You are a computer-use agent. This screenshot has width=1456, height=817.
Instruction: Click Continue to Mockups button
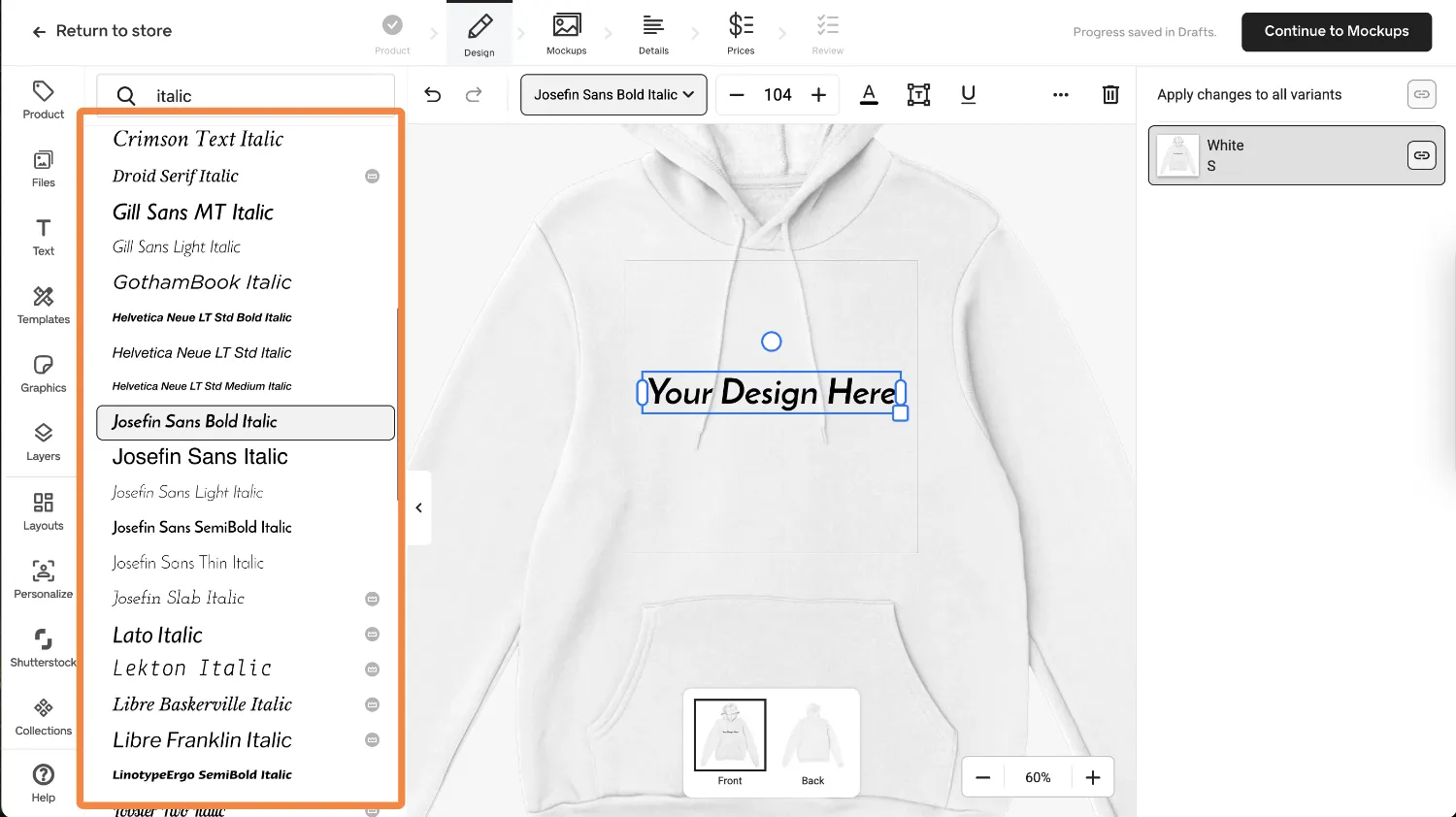coord(1336,31)
